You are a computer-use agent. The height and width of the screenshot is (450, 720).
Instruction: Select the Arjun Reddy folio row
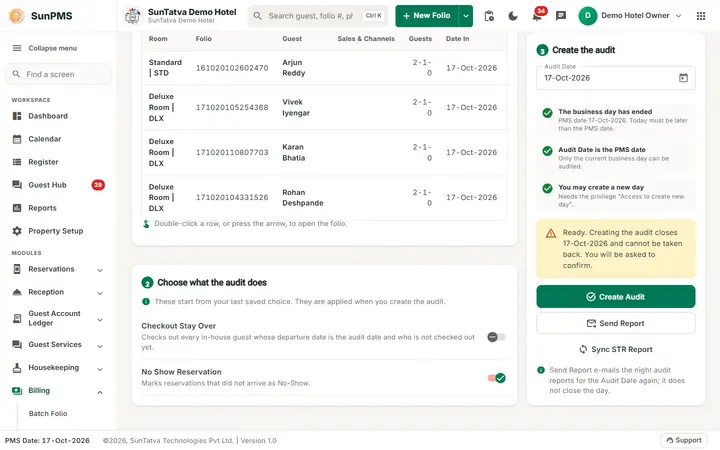coord(324,68)
